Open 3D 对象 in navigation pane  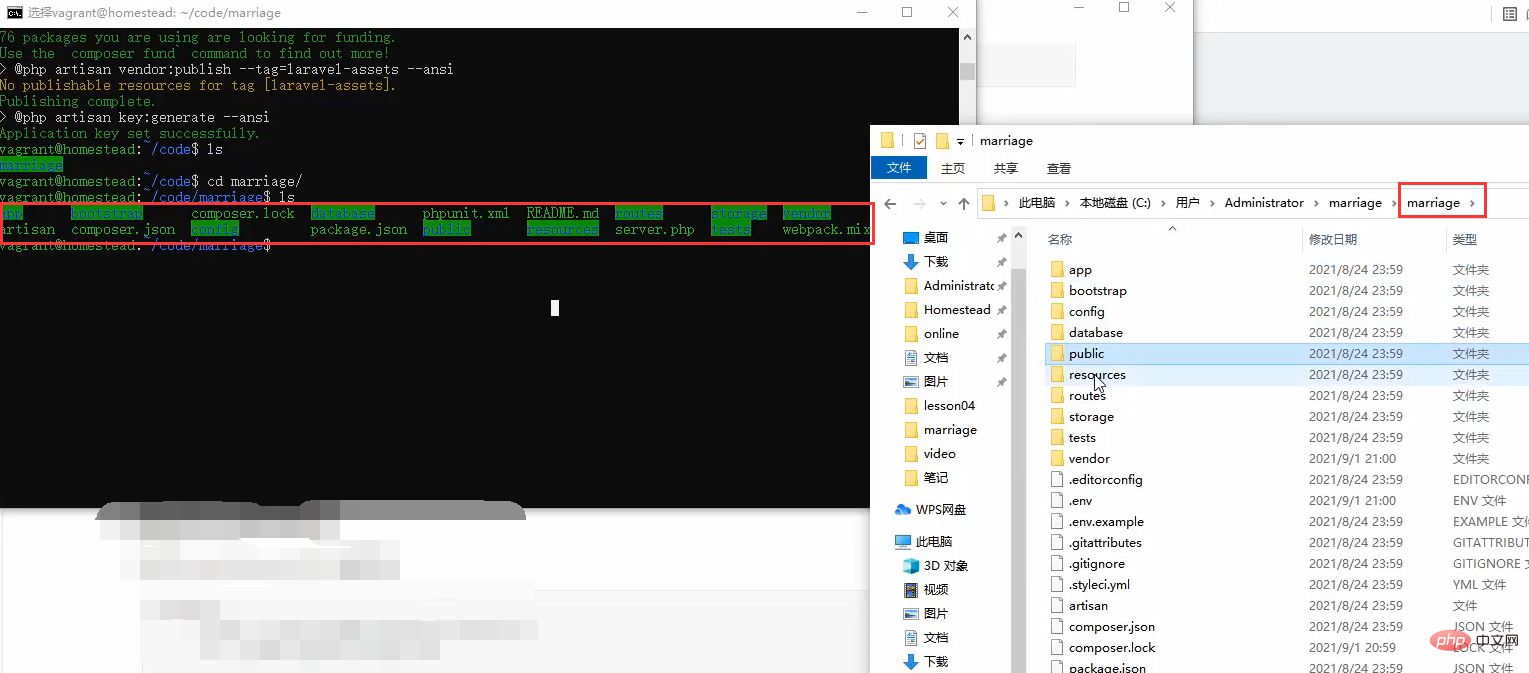945,565
